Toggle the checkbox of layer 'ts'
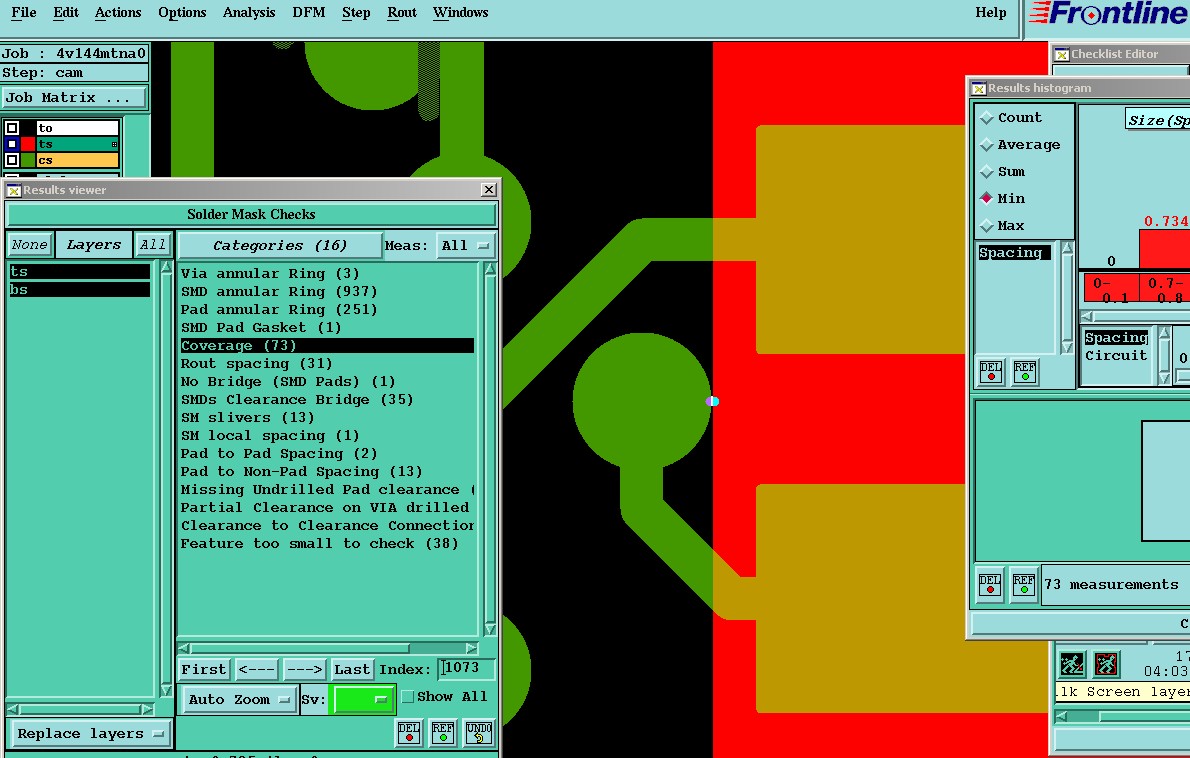Viewport: 1190px width, 758px height. tap(11, 144)
